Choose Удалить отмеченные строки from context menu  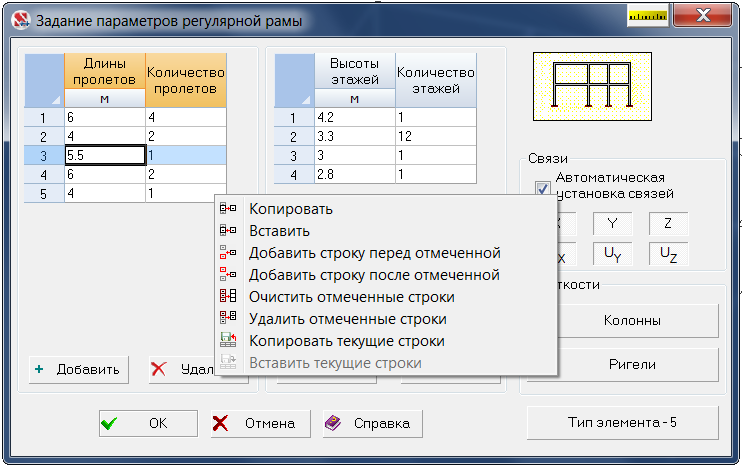click(x=347, y=319)
